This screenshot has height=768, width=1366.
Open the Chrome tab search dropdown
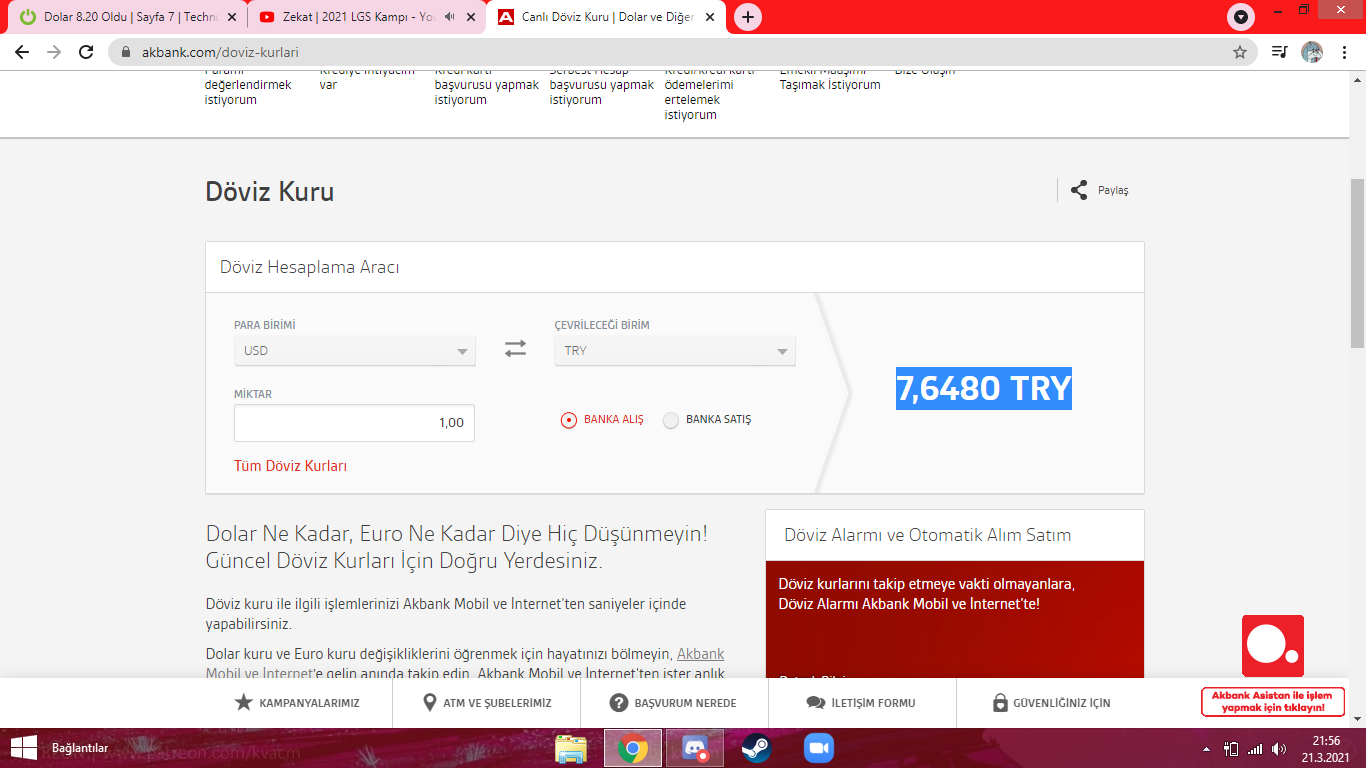tap(1241, 17)
